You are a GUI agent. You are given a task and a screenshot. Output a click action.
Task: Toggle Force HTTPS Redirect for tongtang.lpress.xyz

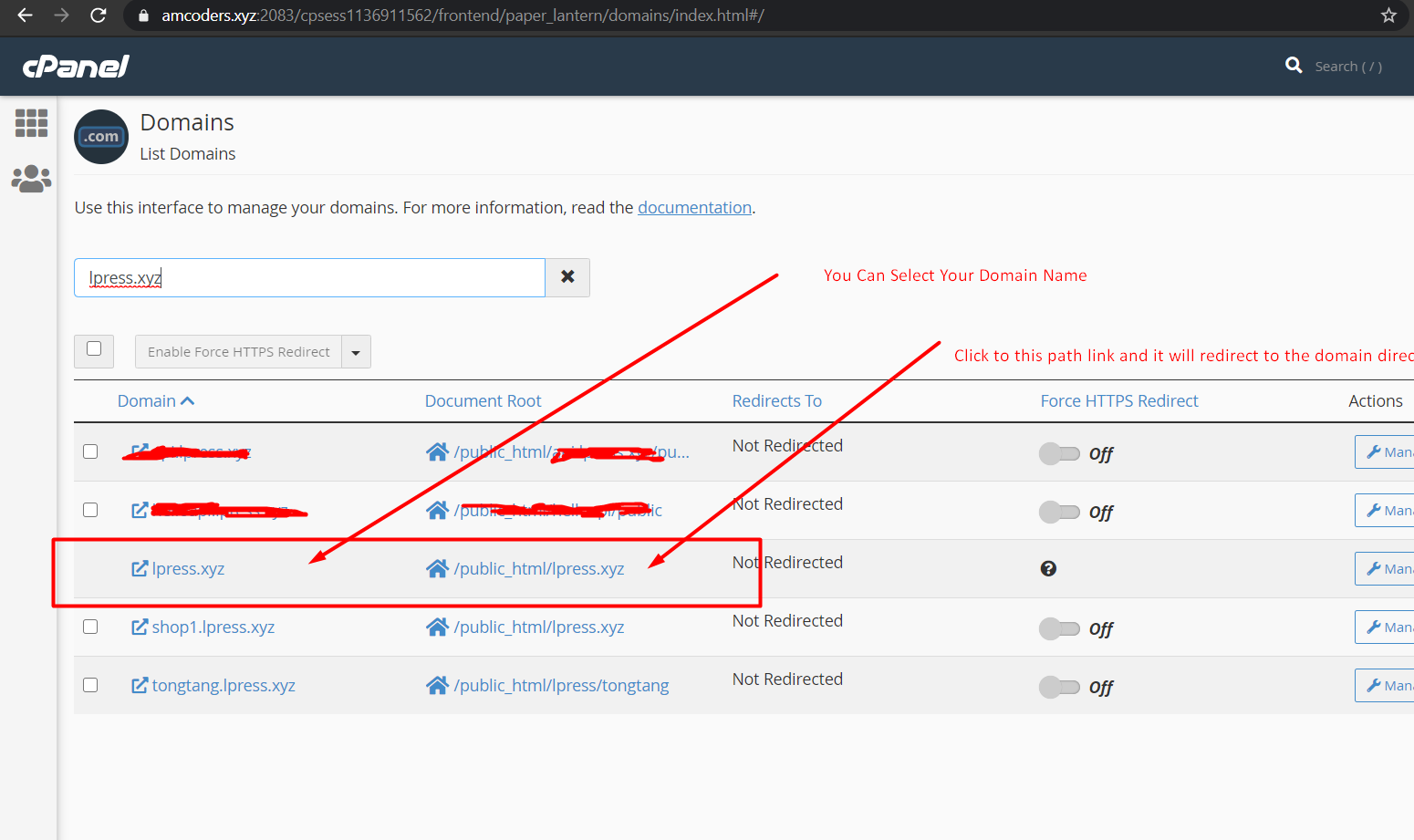pyautogui.click(x=1059, y=687)
